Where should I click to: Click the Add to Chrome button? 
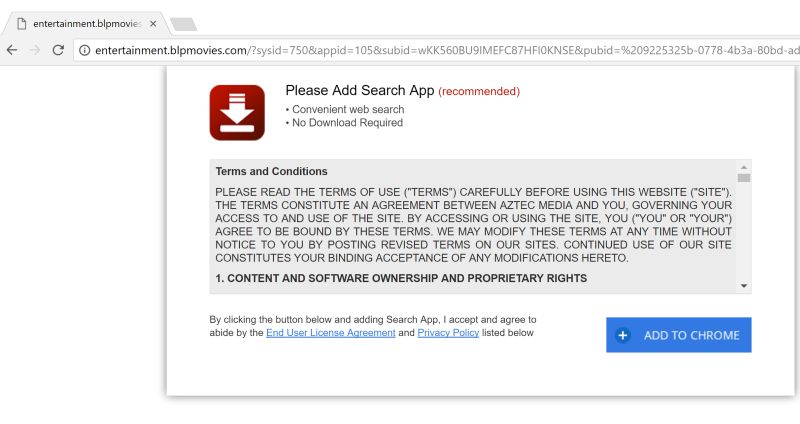[679, 335]
